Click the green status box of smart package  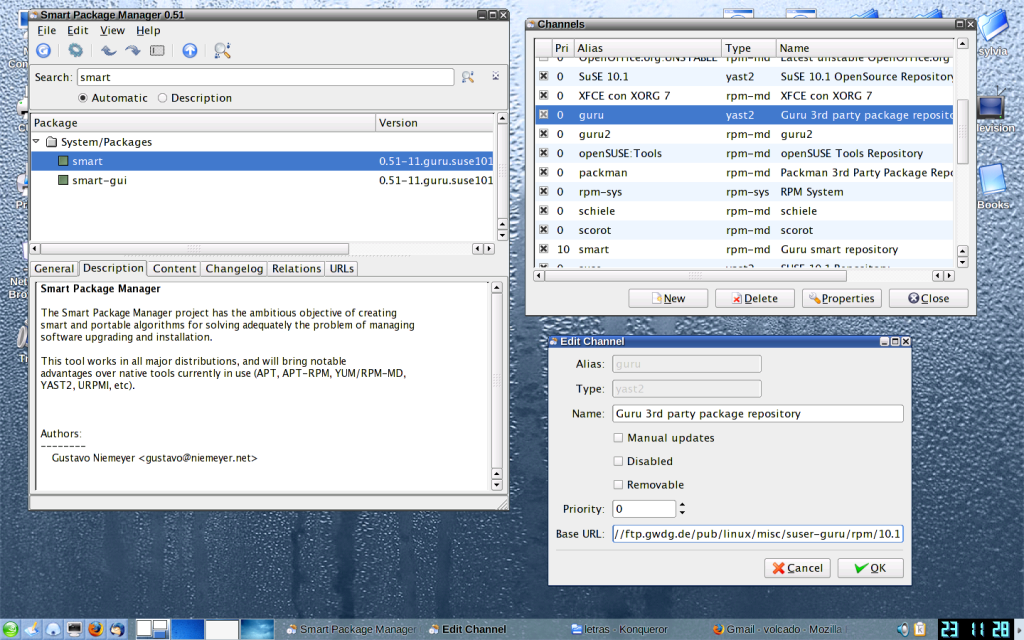(x=63, y=161)
